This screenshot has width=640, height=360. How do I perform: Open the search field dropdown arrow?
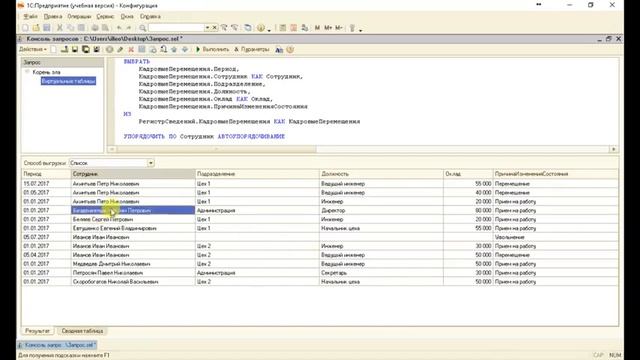[207, 28]
